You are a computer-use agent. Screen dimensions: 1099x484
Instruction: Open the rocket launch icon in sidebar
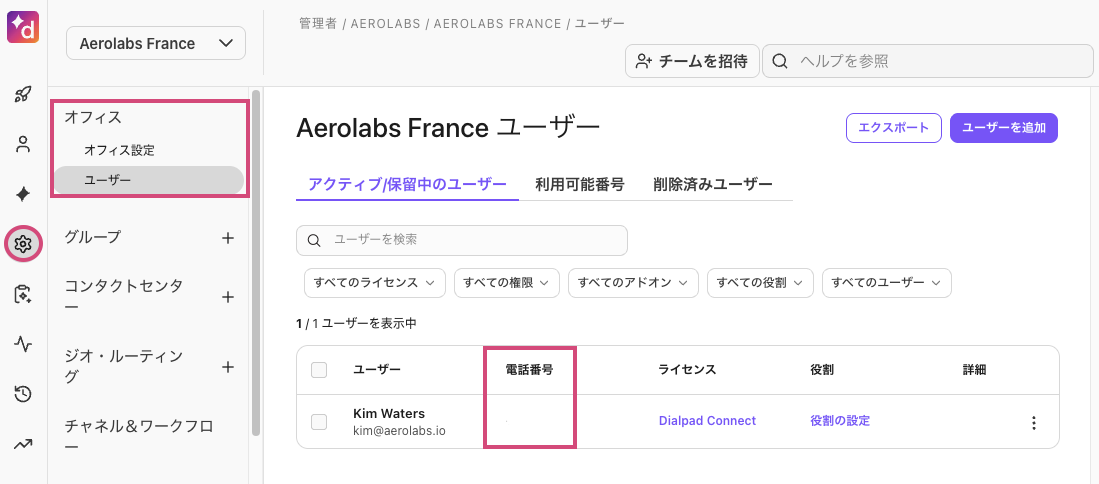click(x=23, y=95)
